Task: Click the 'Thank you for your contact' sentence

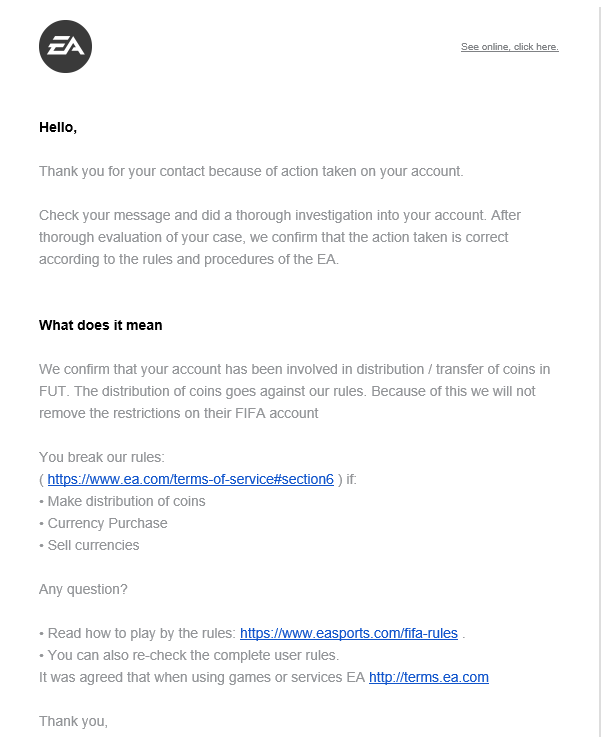Action: coord(251,172)
